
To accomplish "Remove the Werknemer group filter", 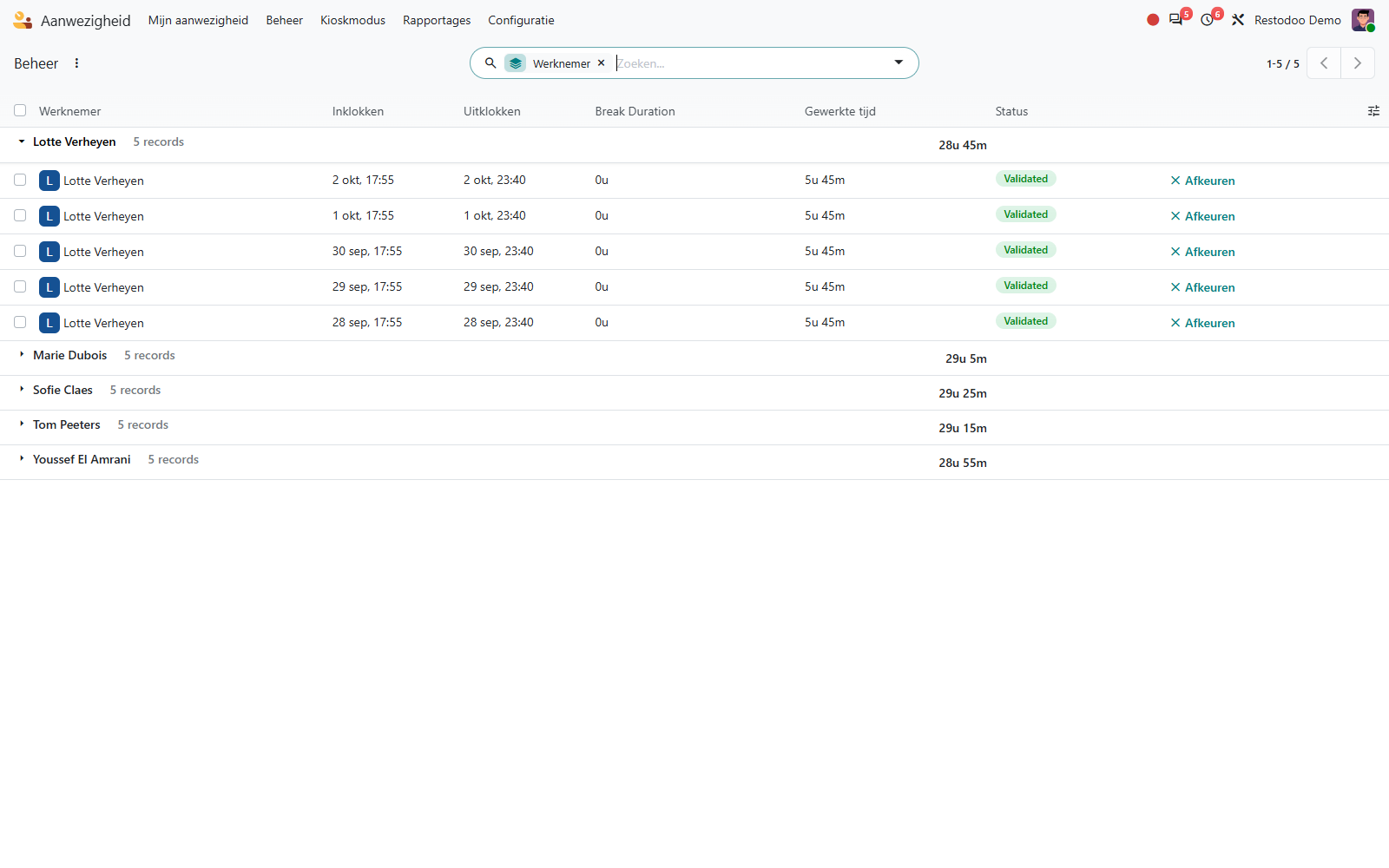I will 601,63.
